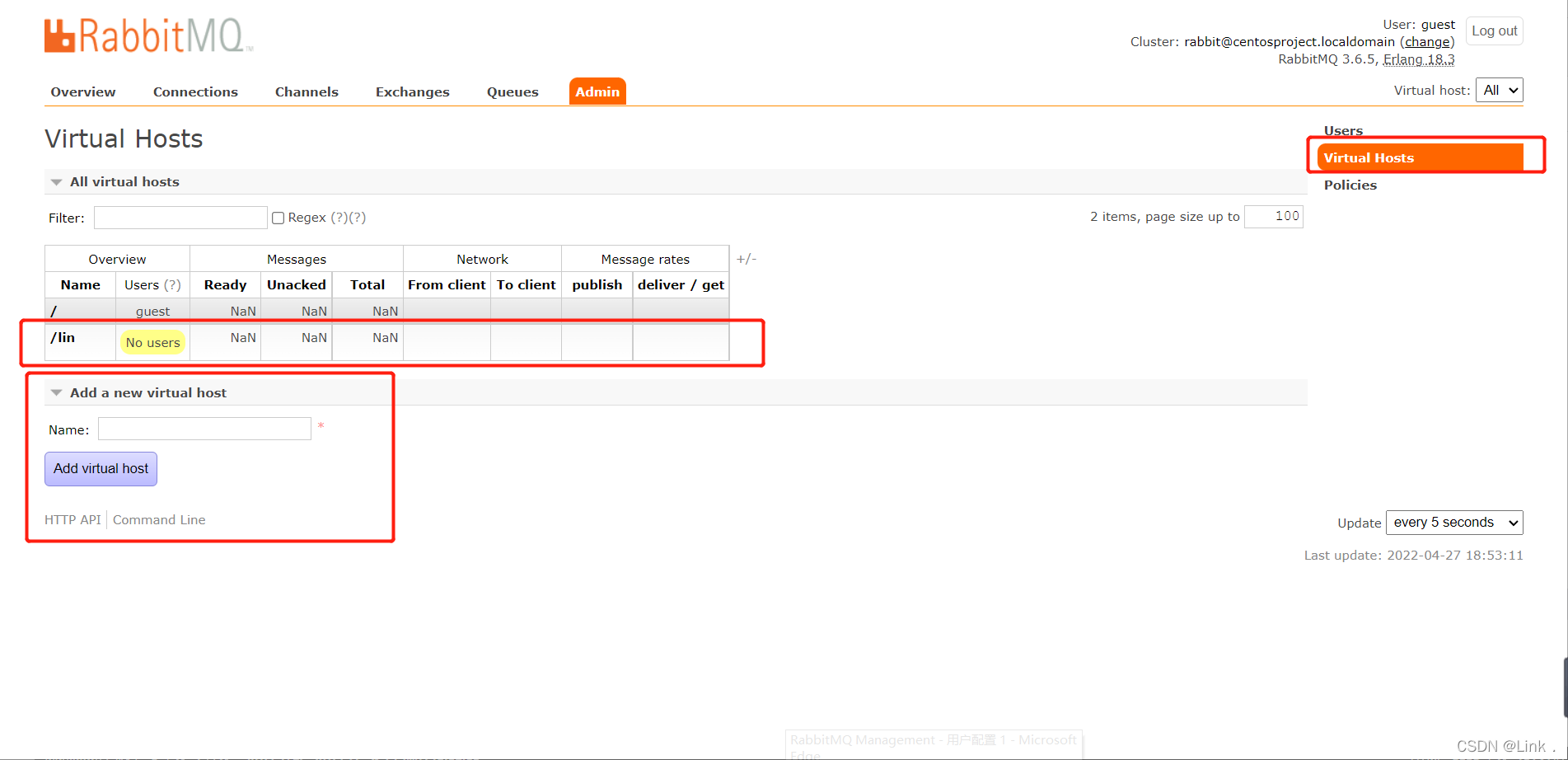The image size is (1568, 760).
Task: Switch to the Connections tab
Action: click(x=195, y=91)
